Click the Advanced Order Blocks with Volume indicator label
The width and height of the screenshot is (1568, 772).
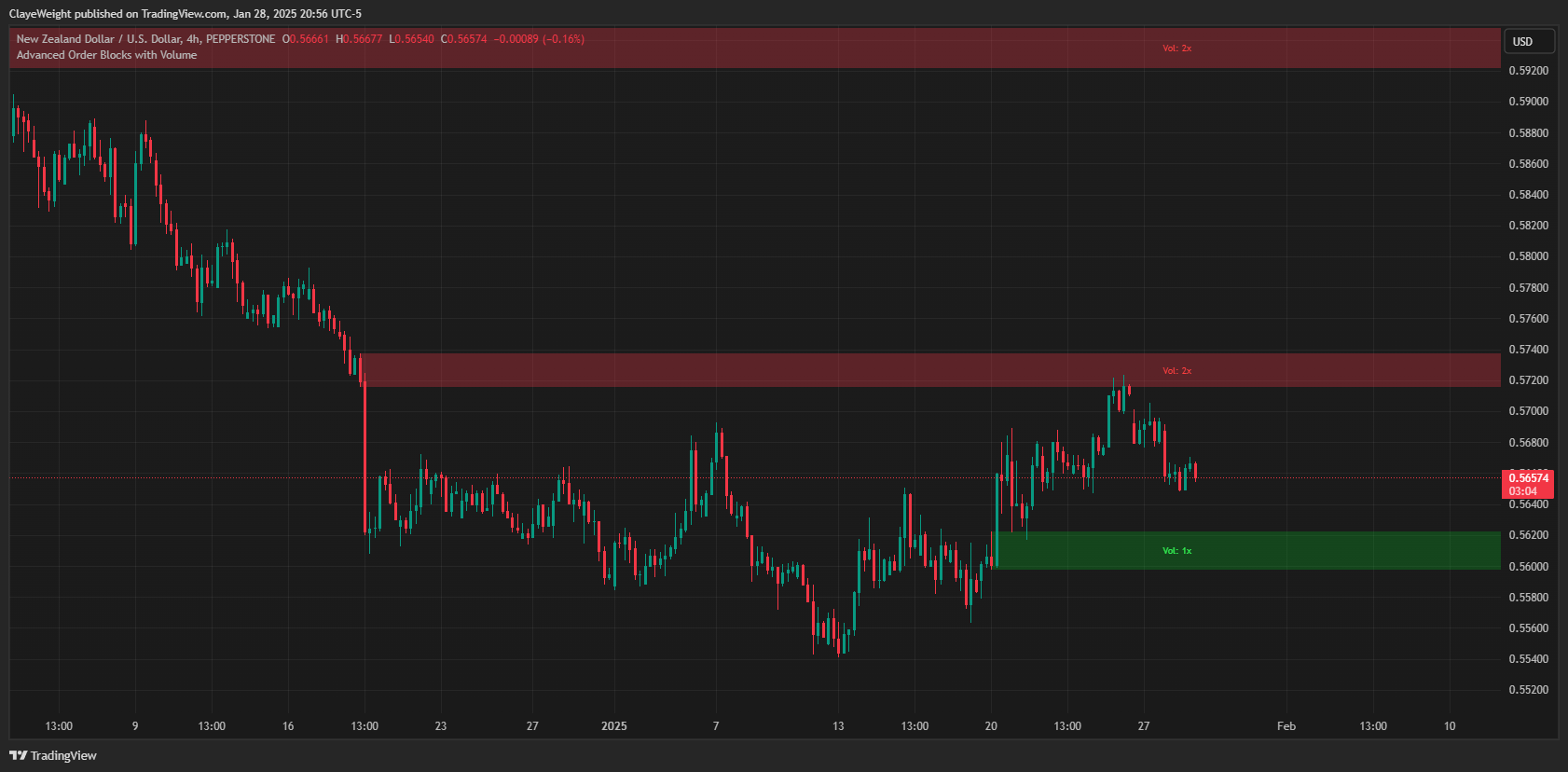(106, 55)
